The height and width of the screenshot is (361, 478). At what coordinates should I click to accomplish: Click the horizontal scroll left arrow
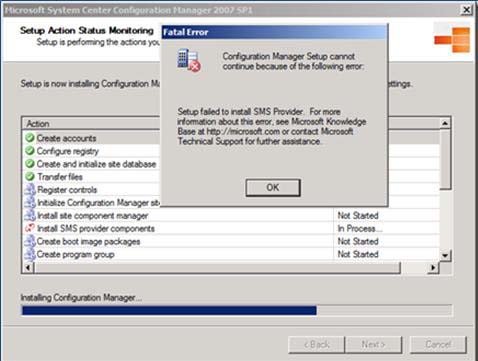coord(29,268)
